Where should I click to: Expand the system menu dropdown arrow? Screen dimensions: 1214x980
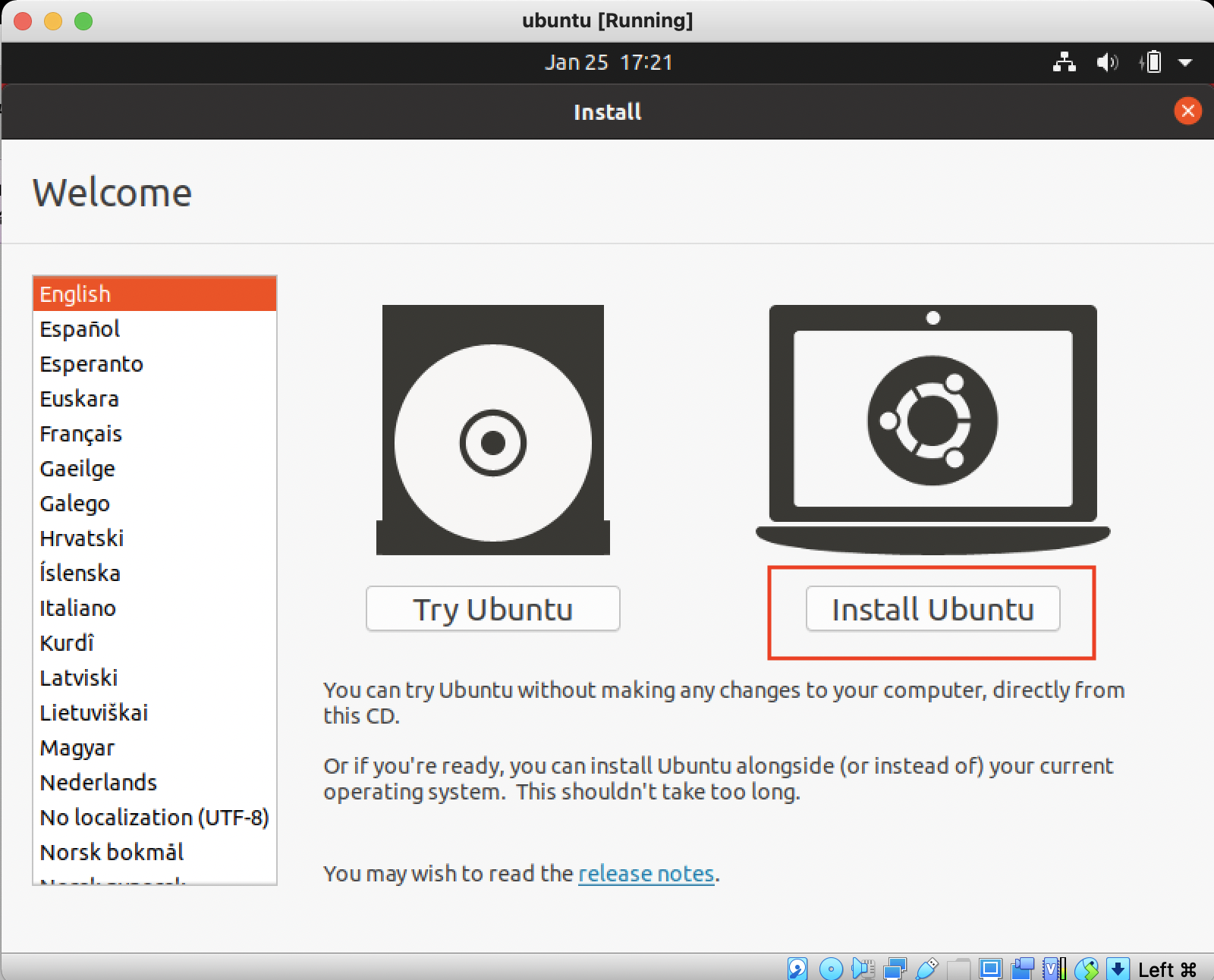(1185, 63)
